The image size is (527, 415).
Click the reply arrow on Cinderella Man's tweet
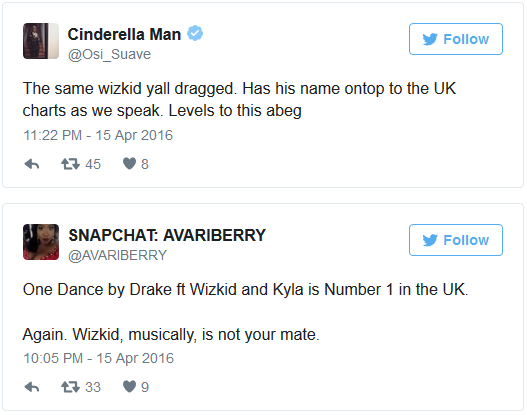pos(32,164)
